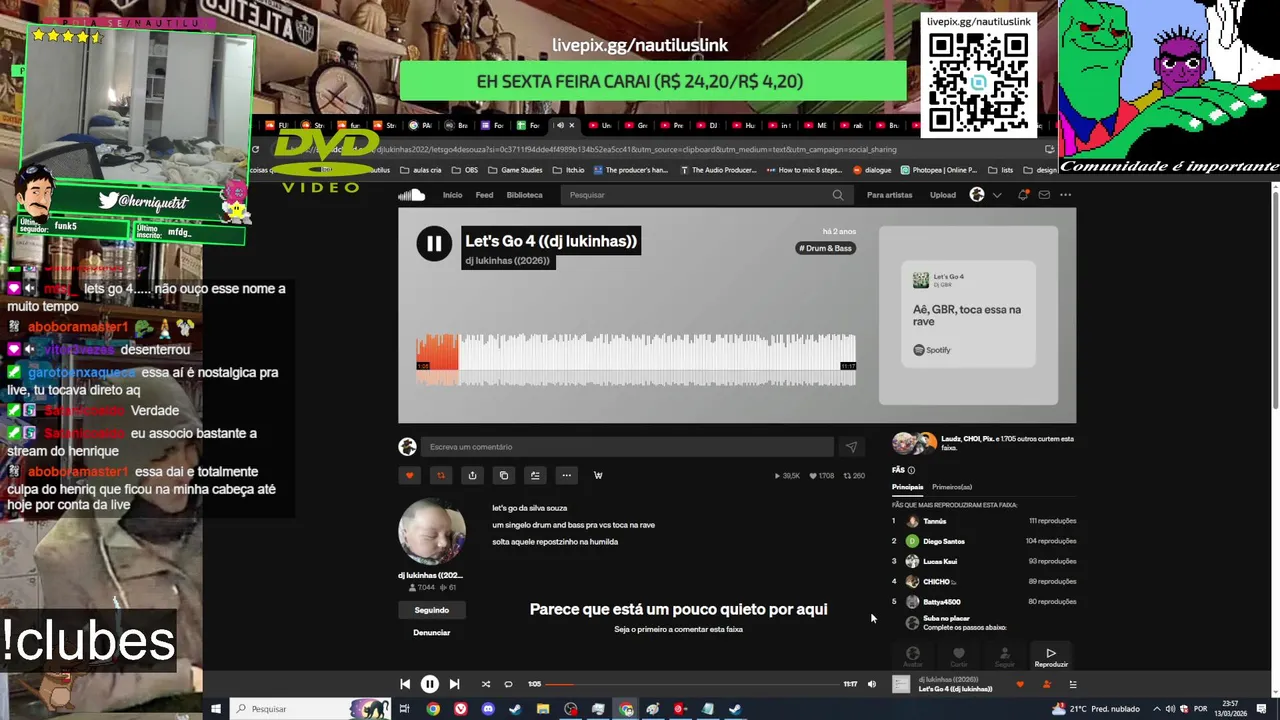Toggle the Seguindo follow button
The width and height of the screenshot is (1280, 720).
click(x=432, y=610)
